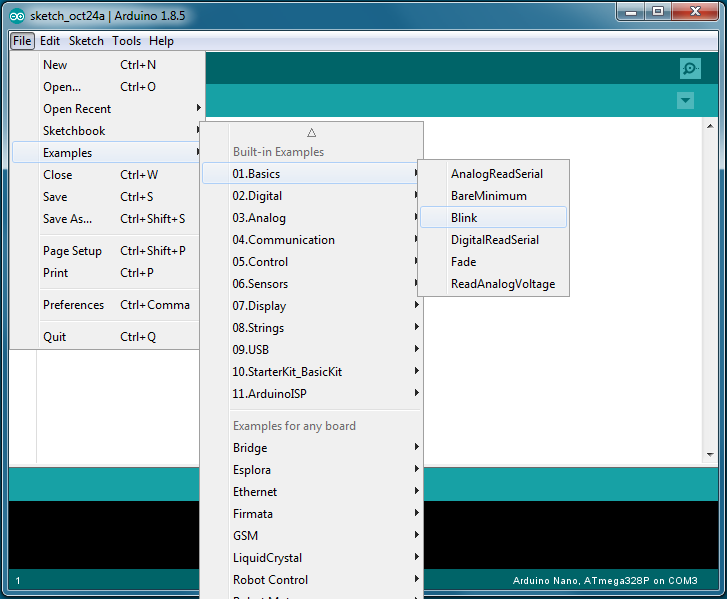Screen dimensions: 727x599
Task: Expand 05.Control examples
Action: (312, 261)
